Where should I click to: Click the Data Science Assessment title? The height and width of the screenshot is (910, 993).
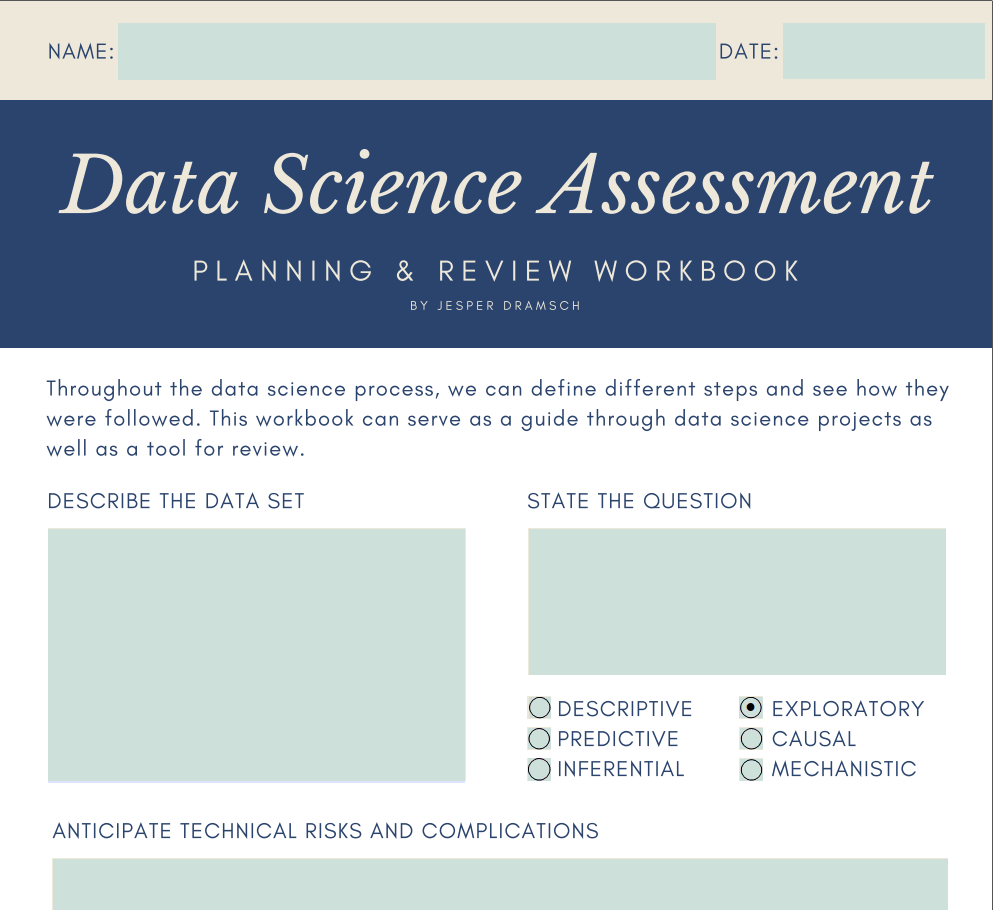coord(496,185)
